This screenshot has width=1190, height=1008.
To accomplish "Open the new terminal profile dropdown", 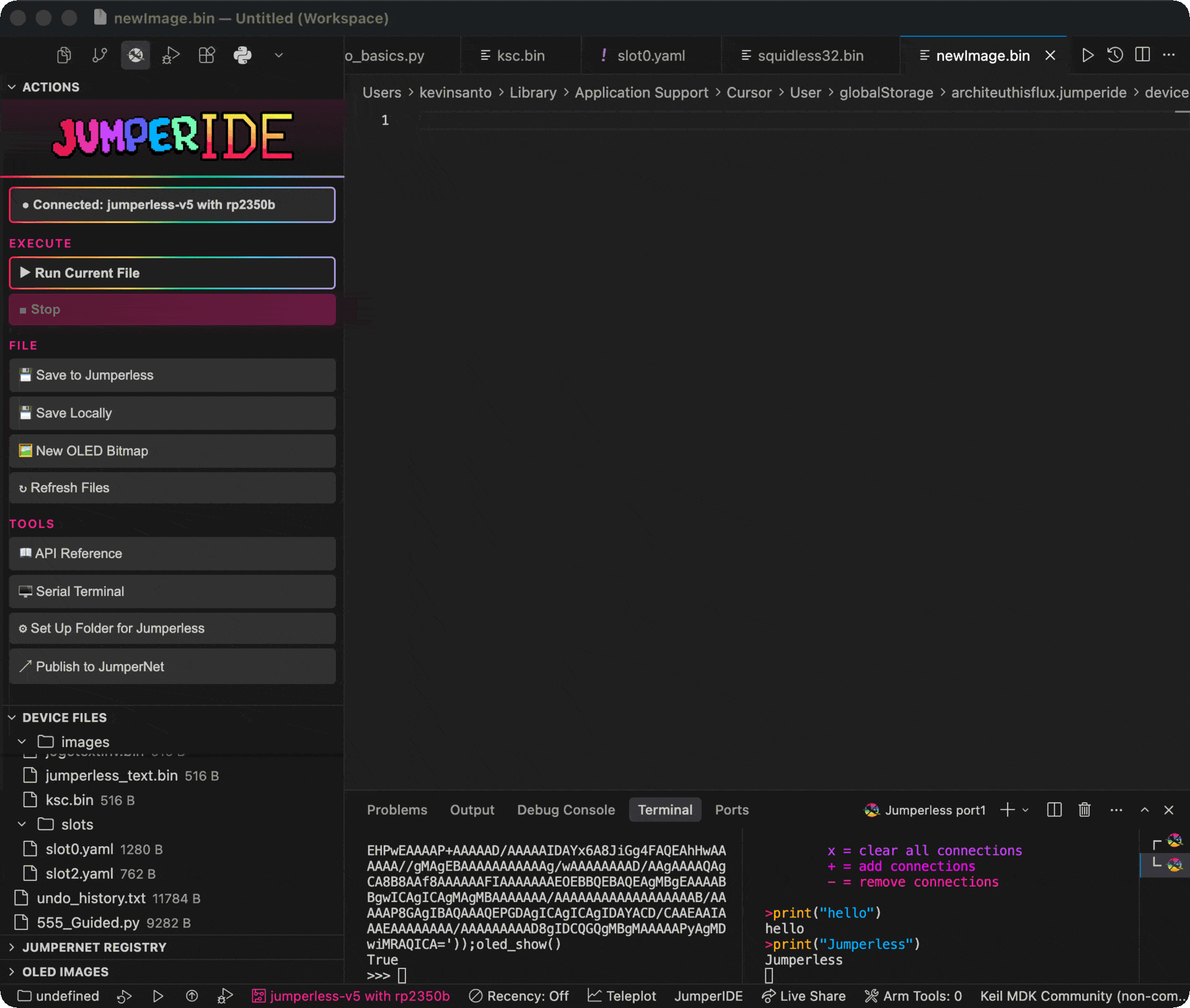I will [1025, 810].
